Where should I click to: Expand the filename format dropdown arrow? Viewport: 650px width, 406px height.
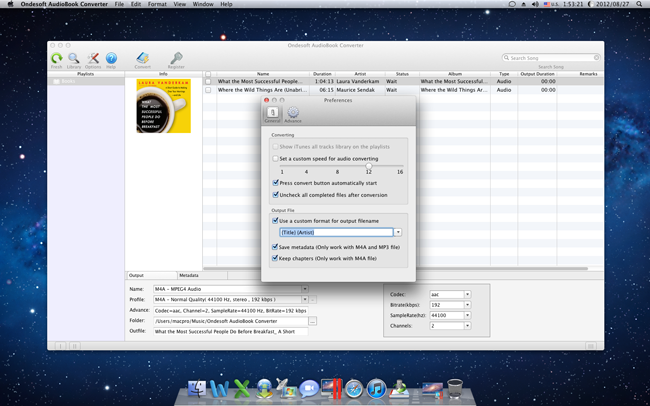click(397, 232)
